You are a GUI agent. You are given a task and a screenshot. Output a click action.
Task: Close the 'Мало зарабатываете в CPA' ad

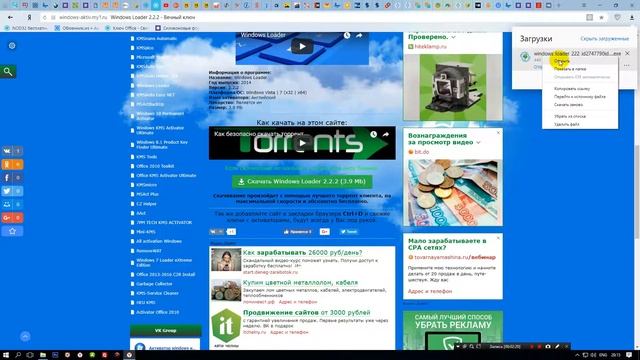pos(498,238)
